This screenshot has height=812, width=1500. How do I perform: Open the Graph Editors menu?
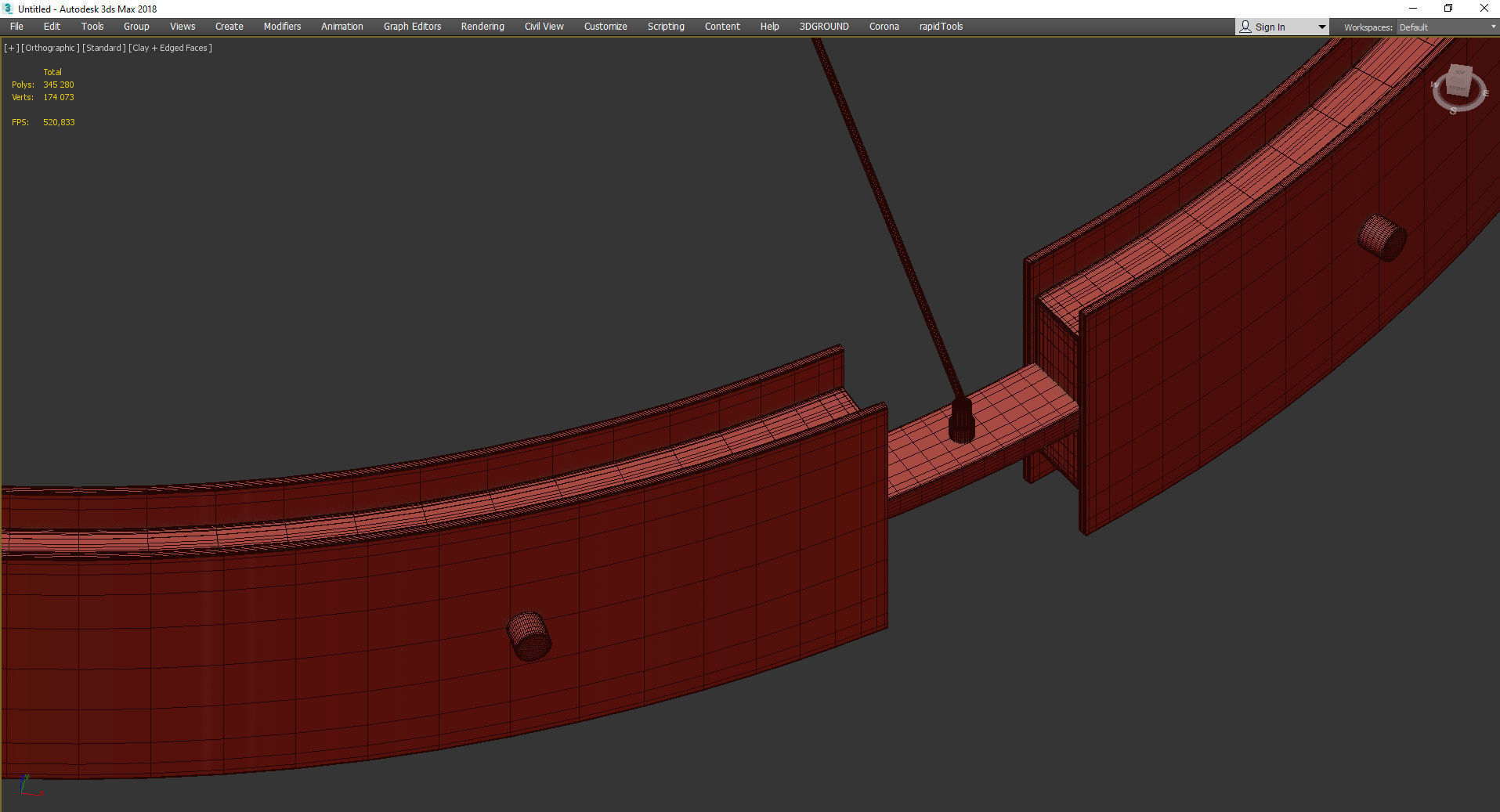[x=412, y=27]
